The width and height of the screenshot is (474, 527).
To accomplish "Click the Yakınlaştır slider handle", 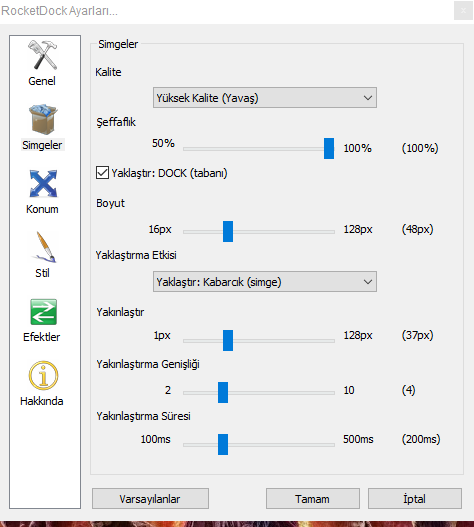I will (228, 340).
